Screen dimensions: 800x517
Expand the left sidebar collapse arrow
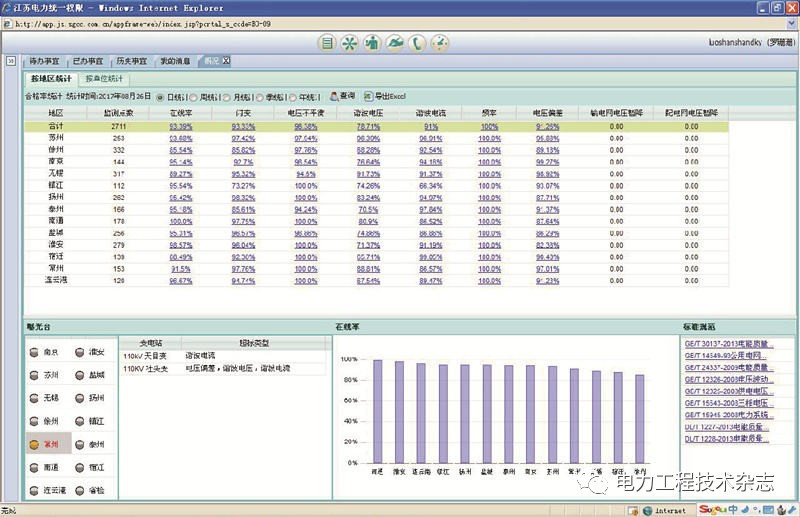click(12, 61)
